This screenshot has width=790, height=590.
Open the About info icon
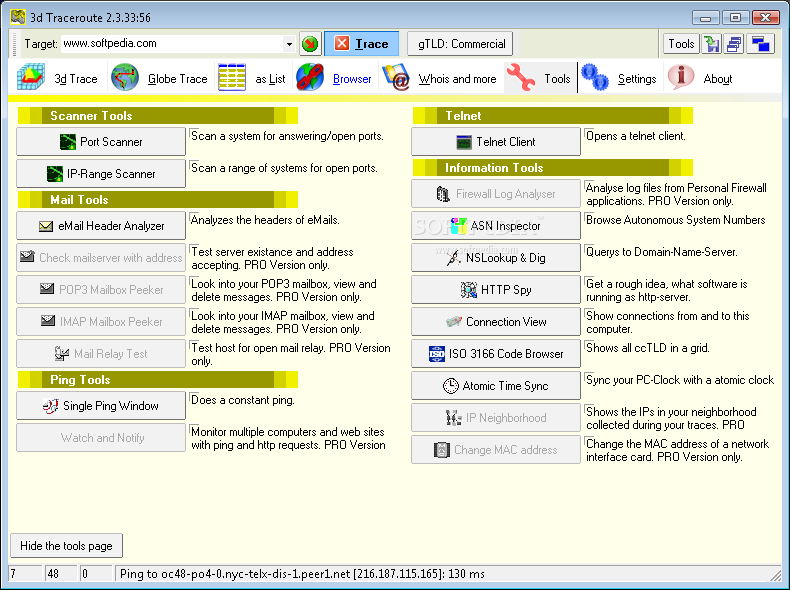point(681,78)
